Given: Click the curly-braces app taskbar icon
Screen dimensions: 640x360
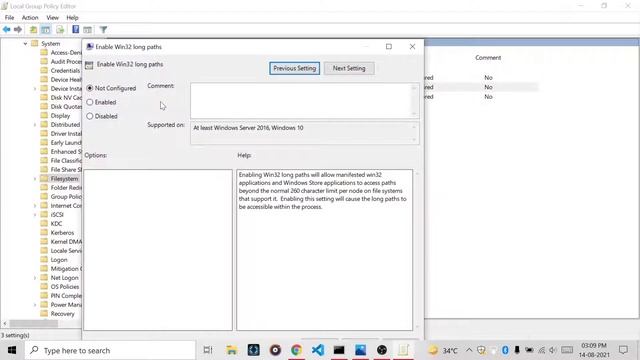Looking at the screenshot, I should pyautogui.click(x=253, y=350).
